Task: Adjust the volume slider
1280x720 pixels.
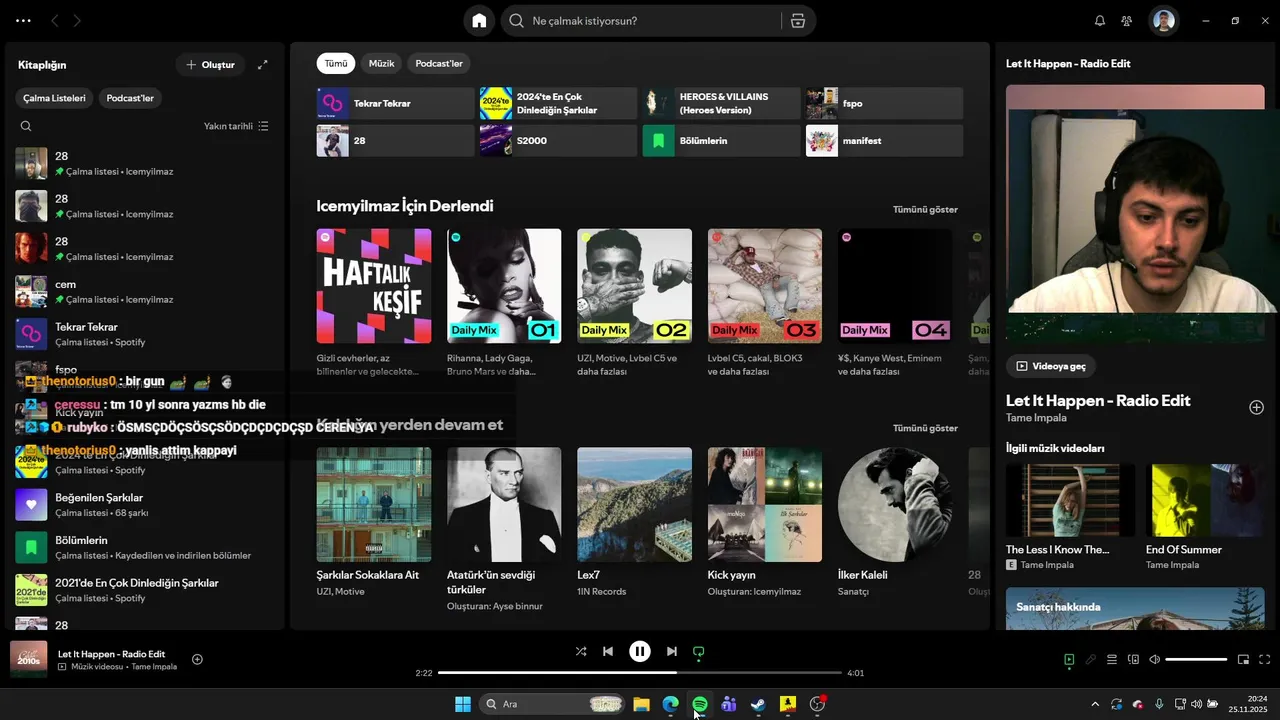Action: [1196, 659]
